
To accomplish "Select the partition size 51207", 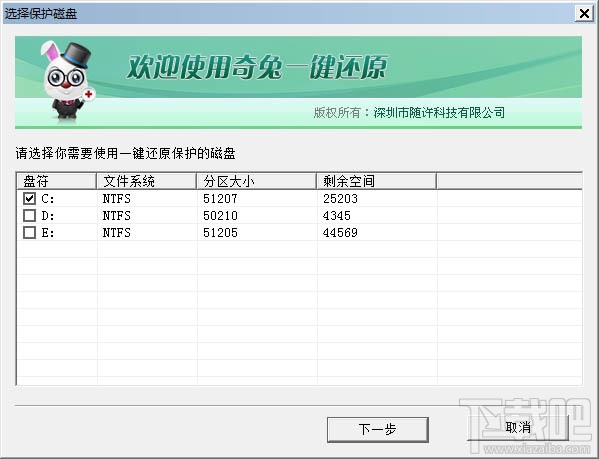I will coord(220,199).
